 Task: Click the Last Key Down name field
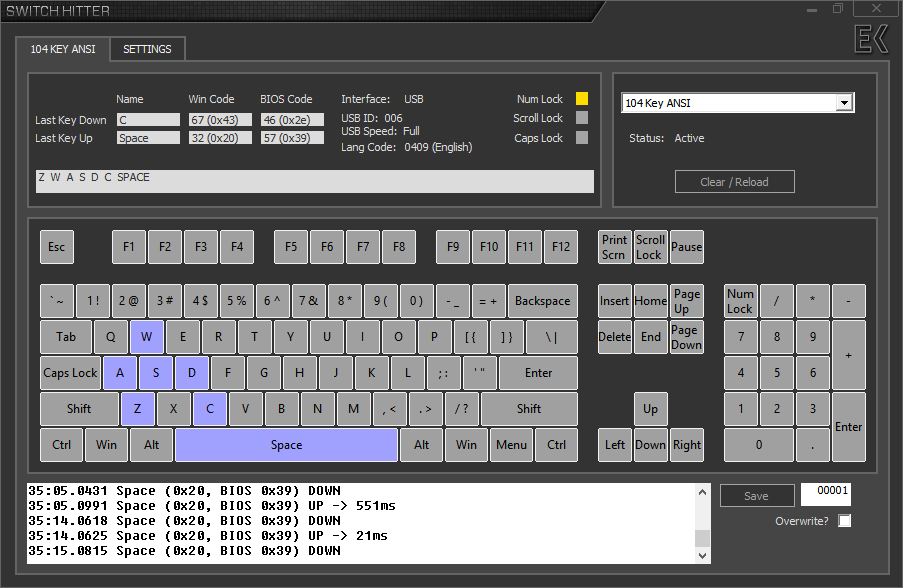[x=148, y=120]
